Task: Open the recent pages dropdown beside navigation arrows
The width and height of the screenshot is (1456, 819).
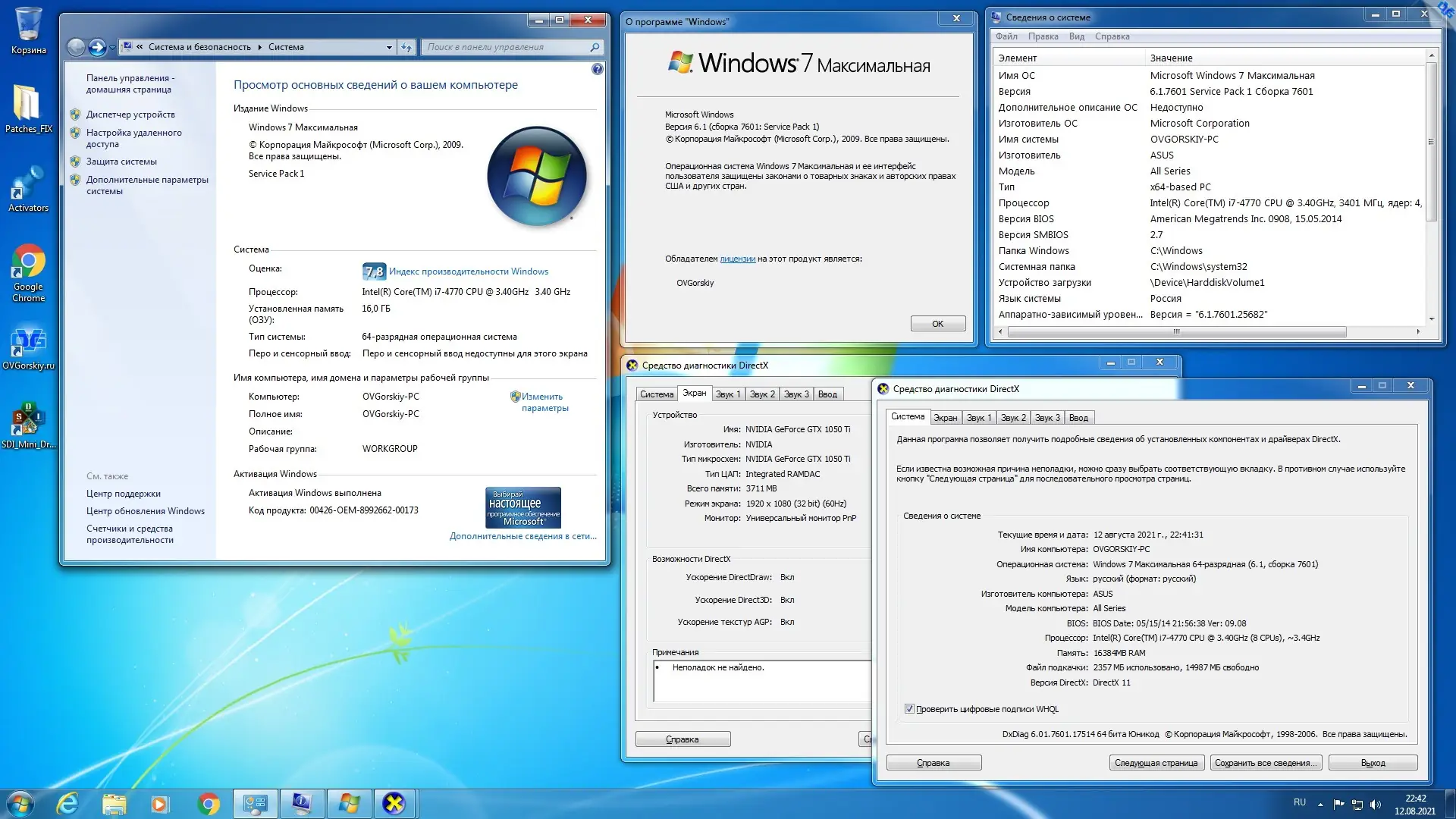Action: pos(113,48)
